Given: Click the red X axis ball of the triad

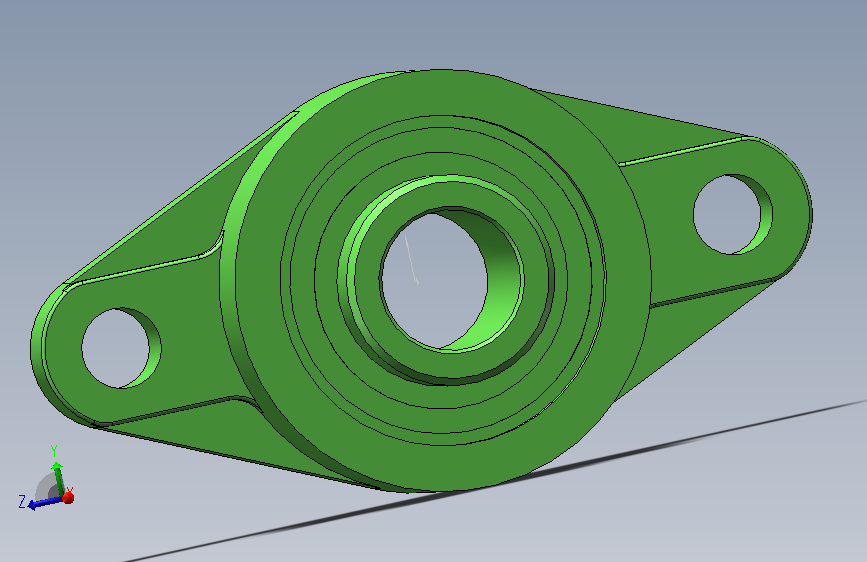Looking at the screenshot, I should point(68,497).
